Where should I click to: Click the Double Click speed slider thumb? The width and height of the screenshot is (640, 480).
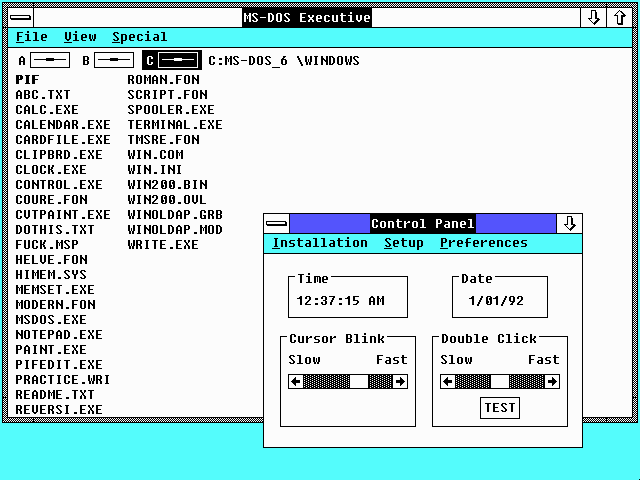(500, 381)
